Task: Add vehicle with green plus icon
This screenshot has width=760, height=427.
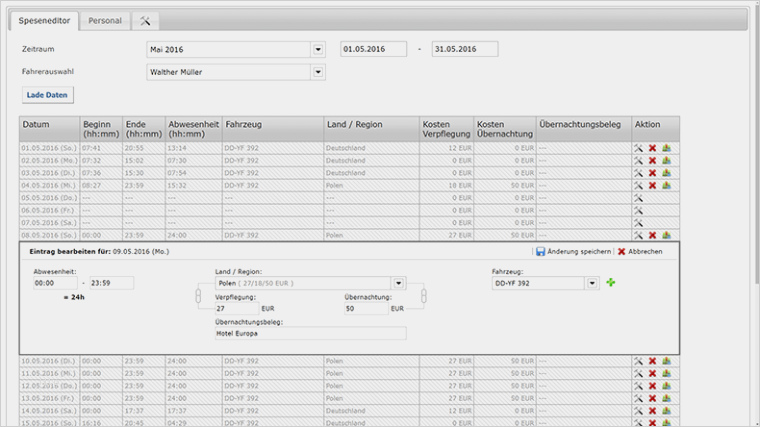Action: pos(611,283)
